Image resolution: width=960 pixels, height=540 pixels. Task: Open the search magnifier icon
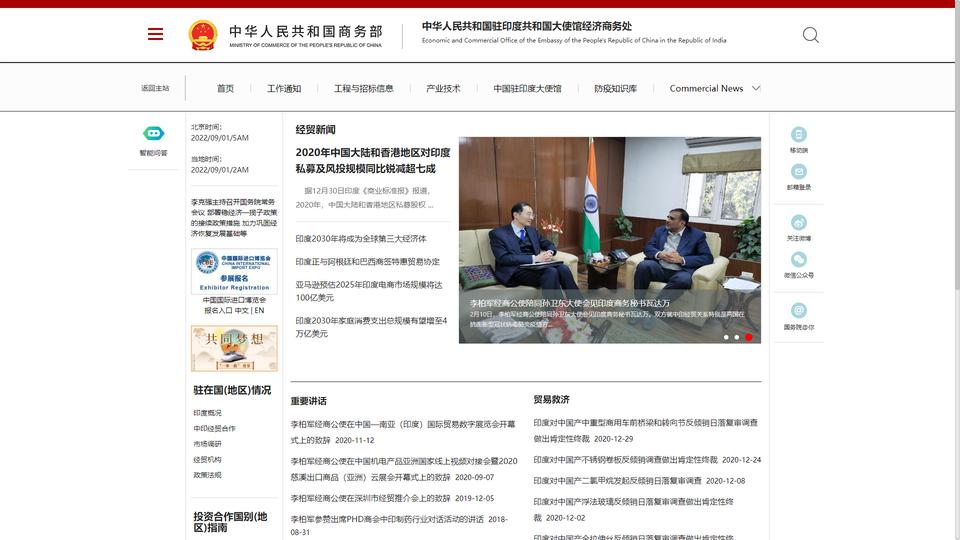click(811, 35)
